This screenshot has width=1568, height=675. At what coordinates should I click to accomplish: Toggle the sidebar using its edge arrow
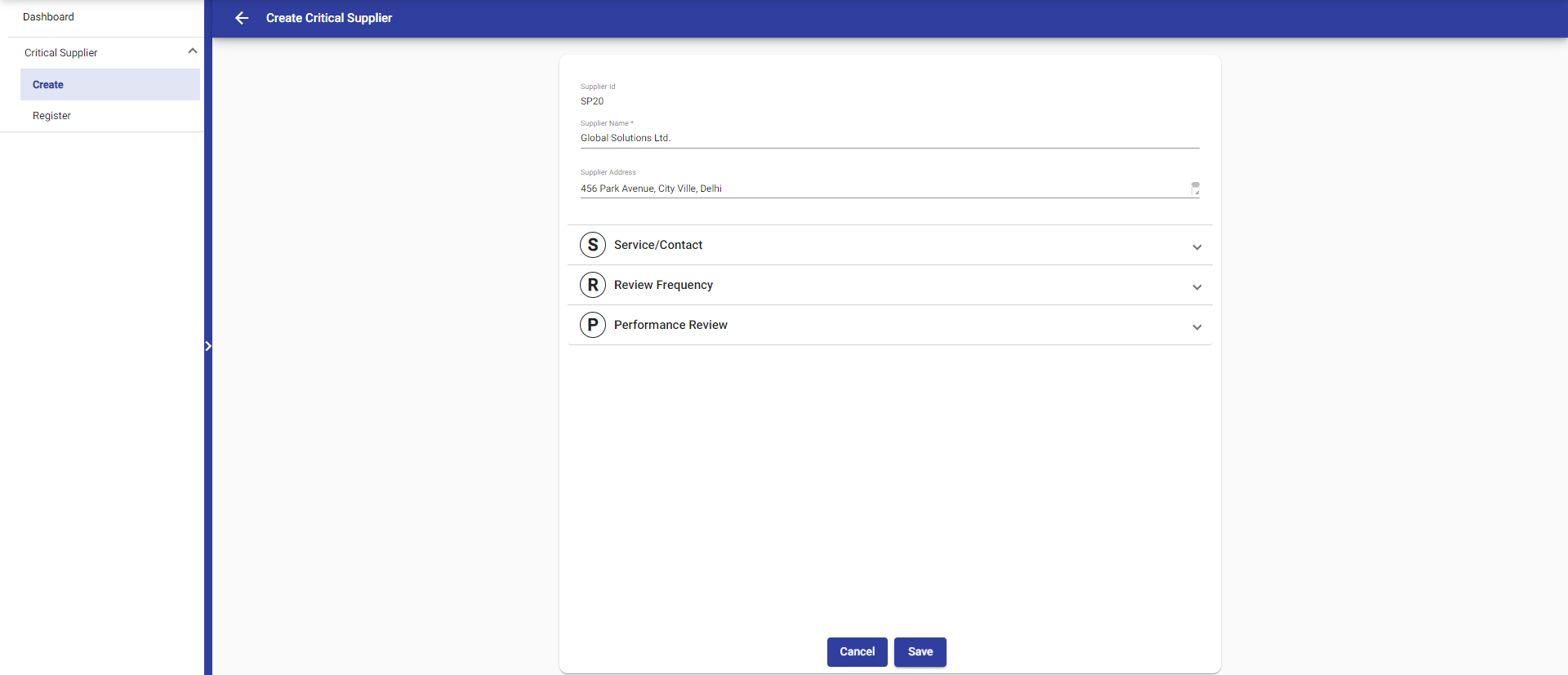pyautogui.click(x=208, y=346)
